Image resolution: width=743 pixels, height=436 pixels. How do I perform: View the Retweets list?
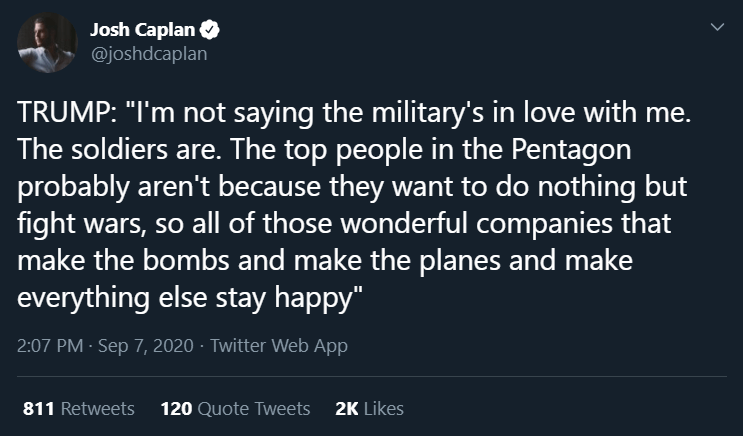click(98, 408)
